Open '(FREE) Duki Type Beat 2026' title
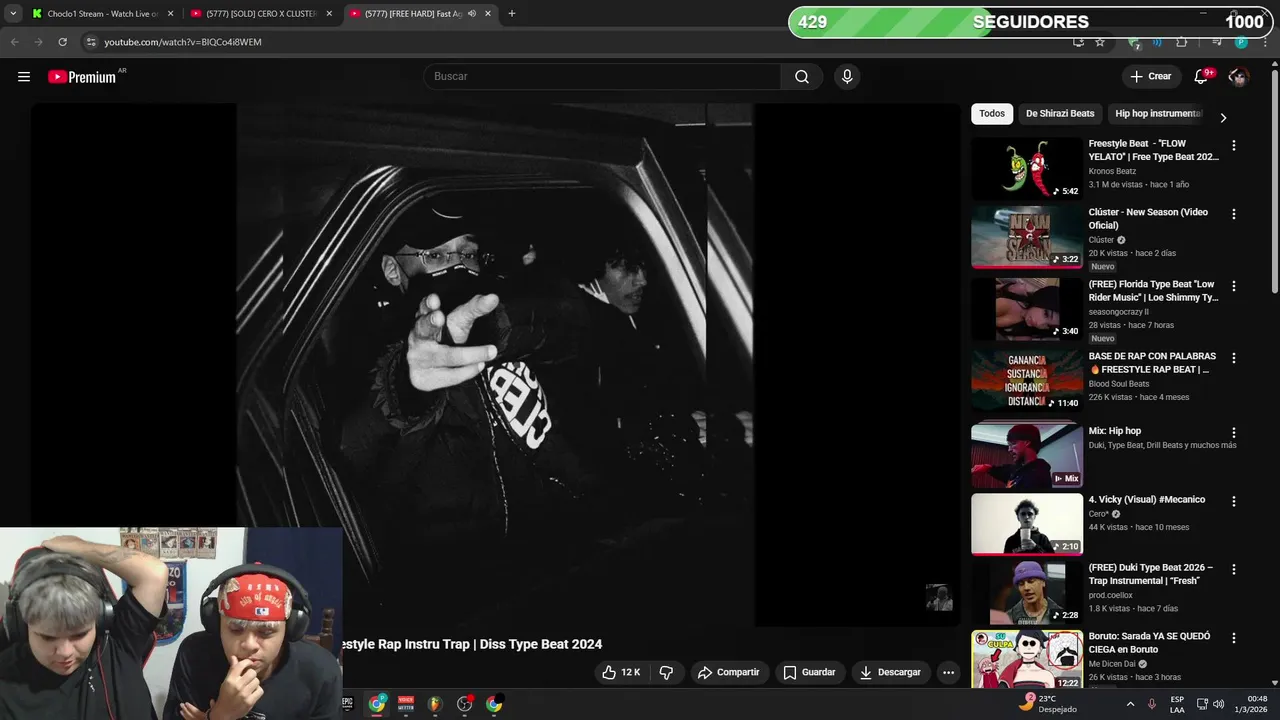 pos(1151,574)
